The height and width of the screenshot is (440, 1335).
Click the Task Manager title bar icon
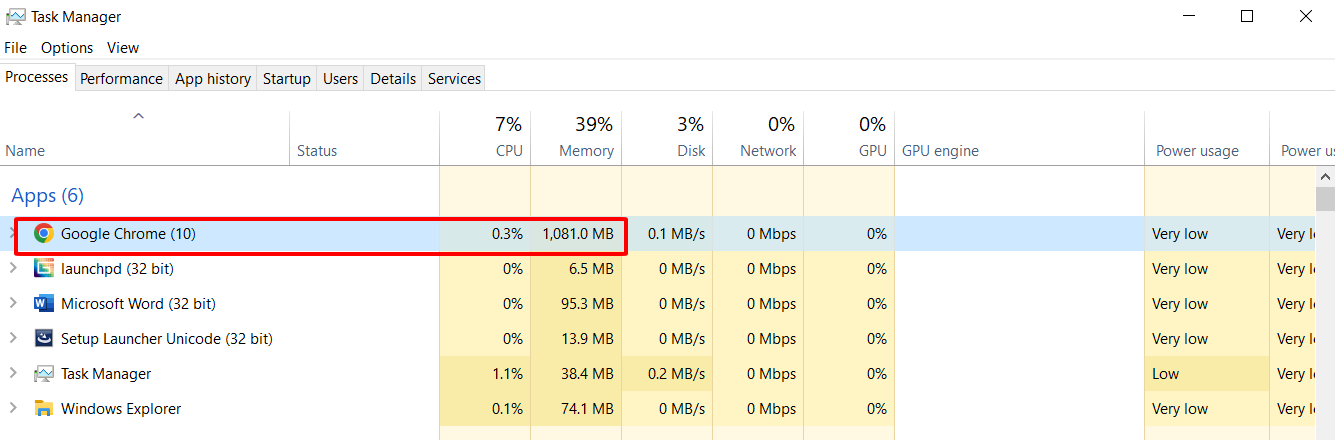(15, 17)
